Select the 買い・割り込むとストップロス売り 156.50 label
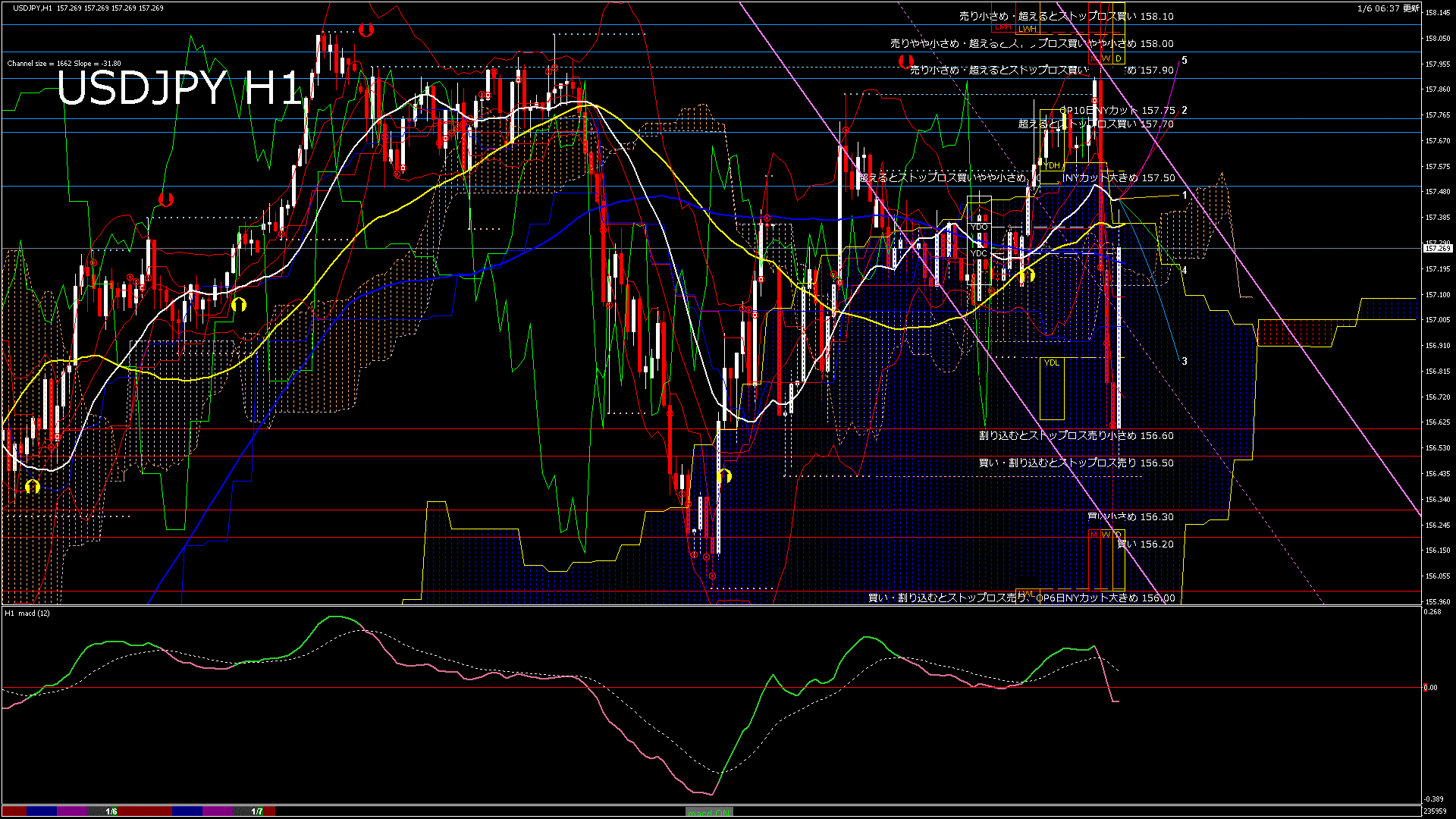The height and width of the screenshot is (819, 1456). coord(1076,463)
